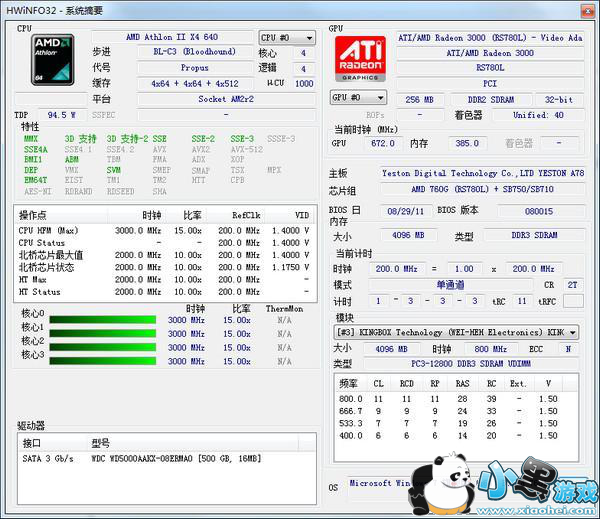Select the 533.3 frequency timing row
600x519 pixels.
[x=455, y=423]
